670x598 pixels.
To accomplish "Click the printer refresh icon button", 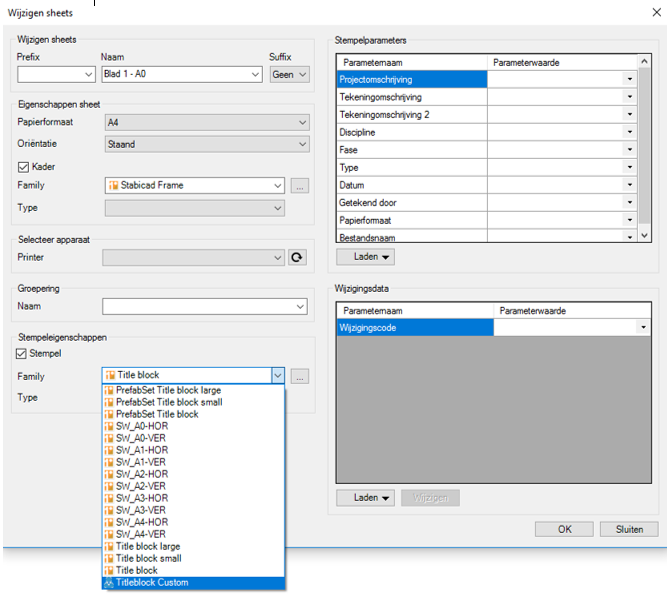I will pos(297,257).
